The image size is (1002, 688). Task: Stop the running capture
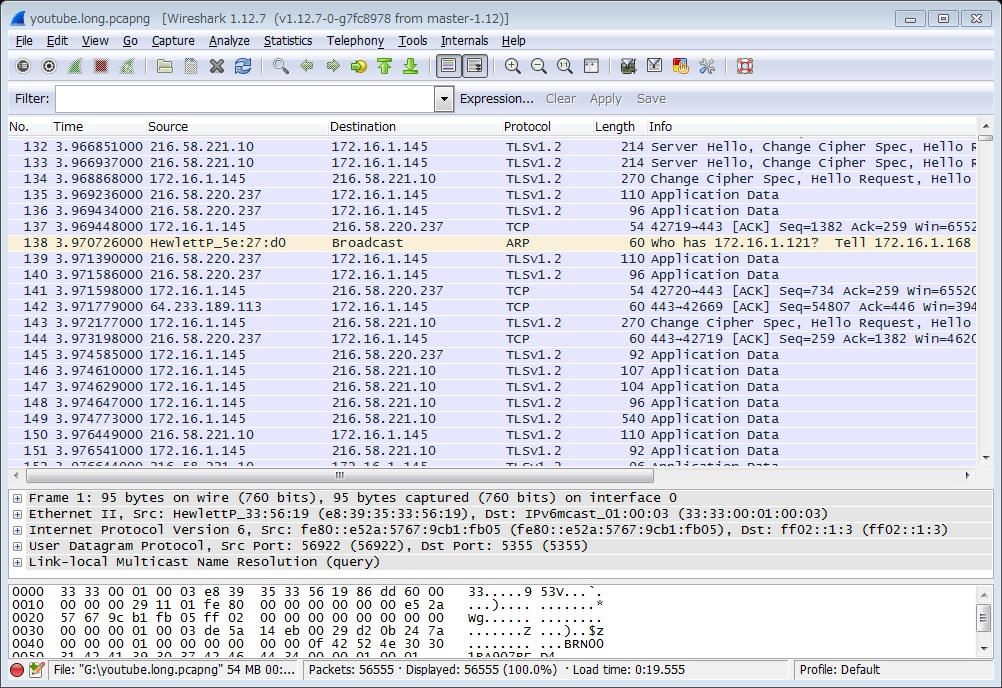pyautogui.click(x=101, y=66)
